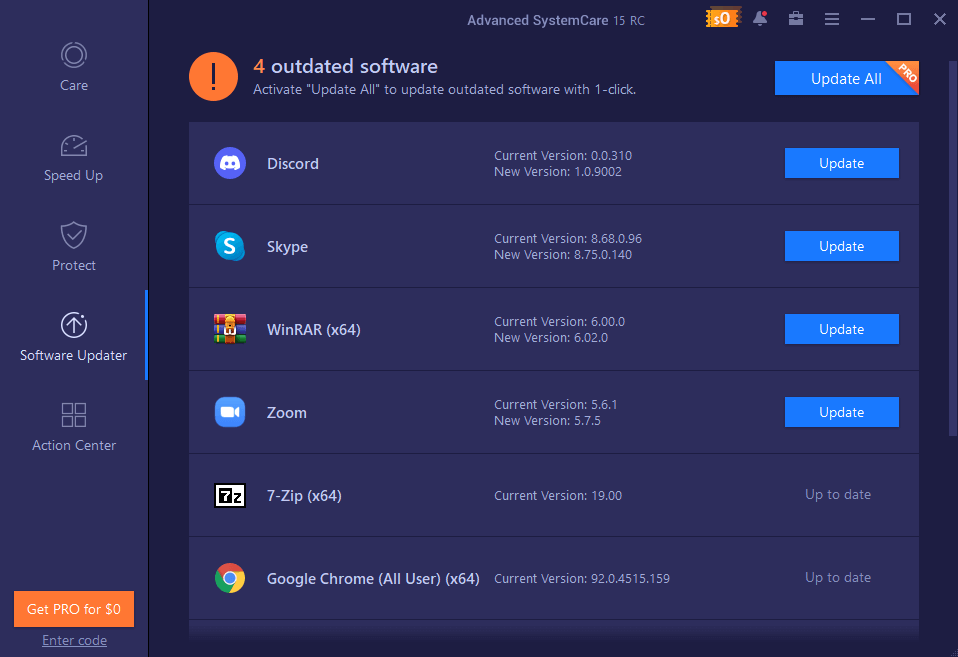Screen dimensions: 958x657
Task: Update Skype to version 8.75.0.140
Action: pyautogui.click(x=841, y=246)
